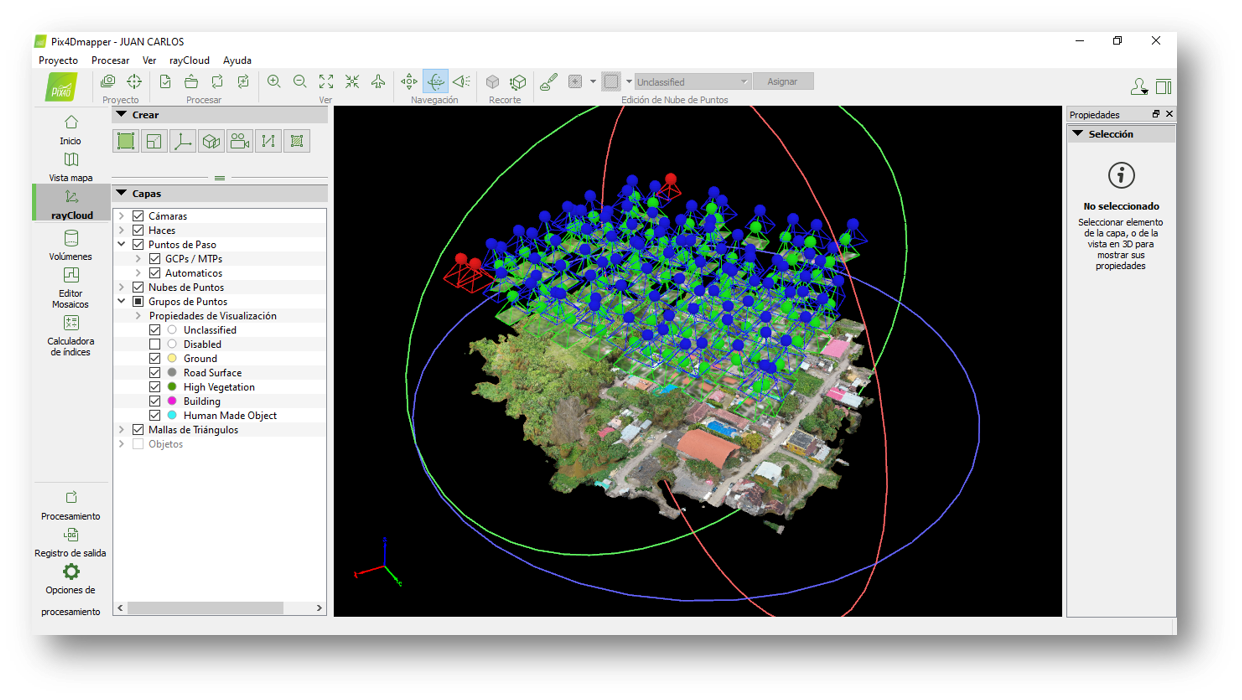The height and width of the screenshot is (700, 1242).
Task: Toggle the Nubes de Puntos checkbox
Action: tap(138, 287)
